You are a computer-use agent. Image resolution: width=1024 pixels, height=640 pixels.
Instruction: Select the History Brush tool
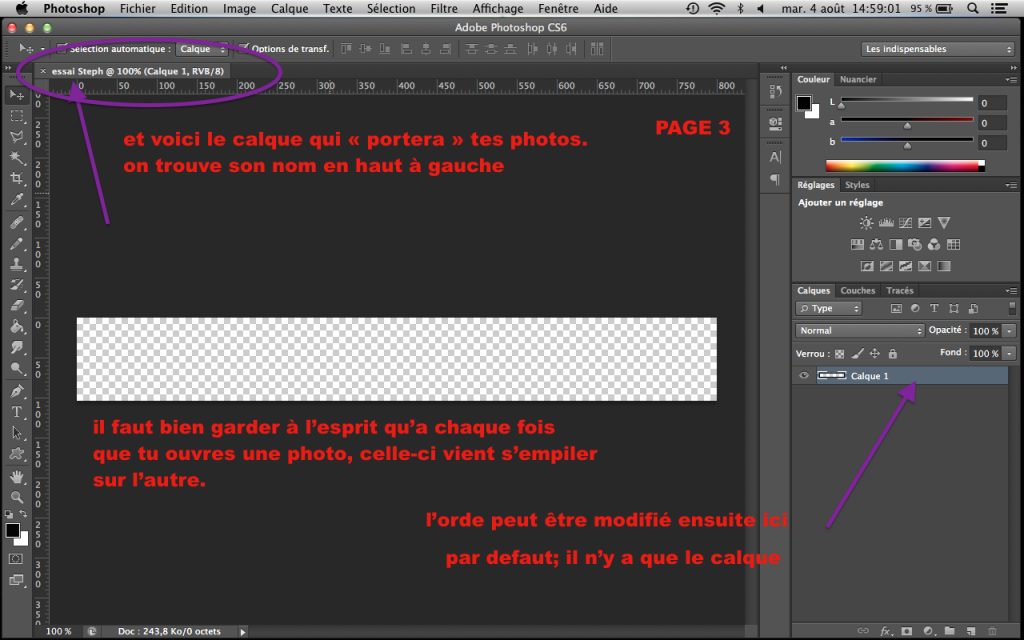(x=17, y=285)
